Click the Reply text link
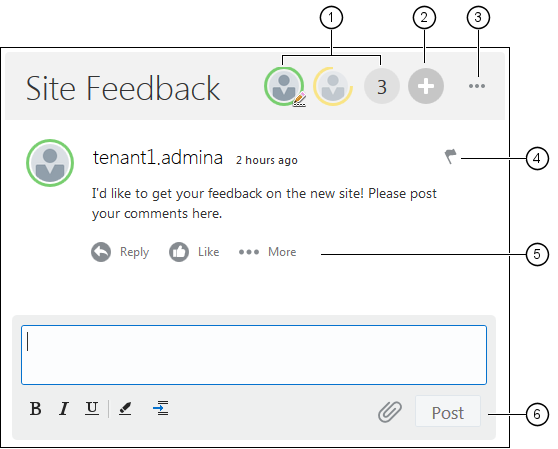The height and width of the screenshot is (449, 558). (134, 252)
